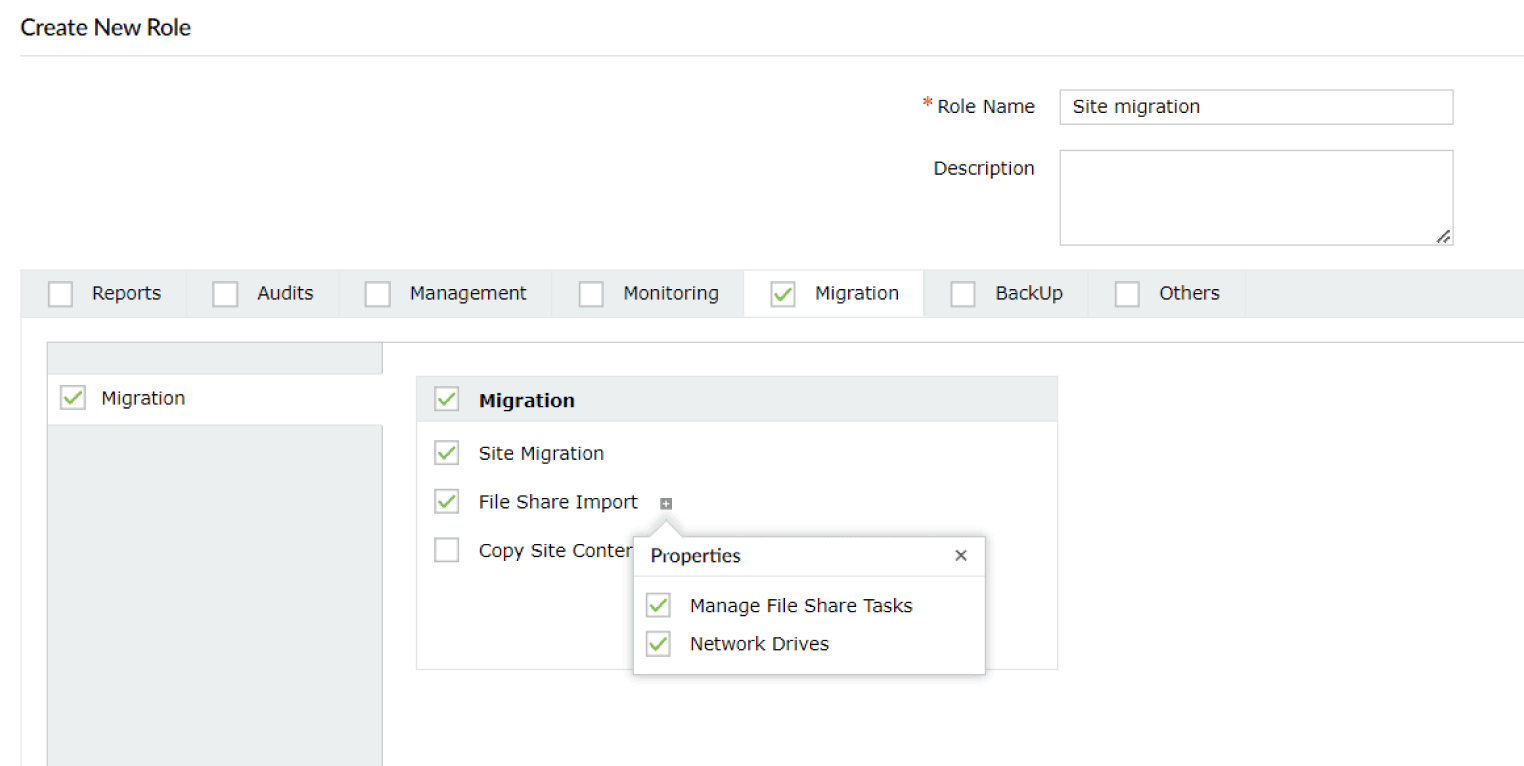
Task: Uncheck the Migration tab checkbox
Action: coord(783,294)
